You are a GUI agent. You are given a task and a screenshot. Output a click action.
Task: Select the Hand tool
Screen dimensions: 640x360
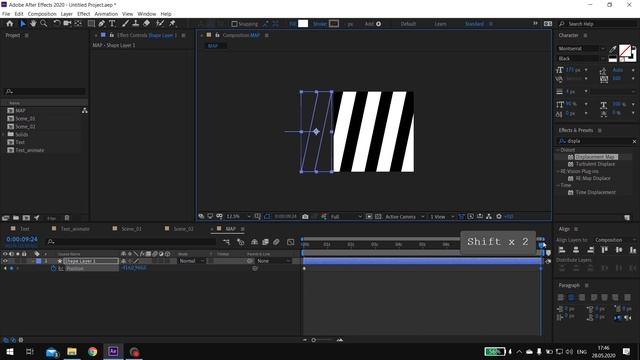coord(33,24)
